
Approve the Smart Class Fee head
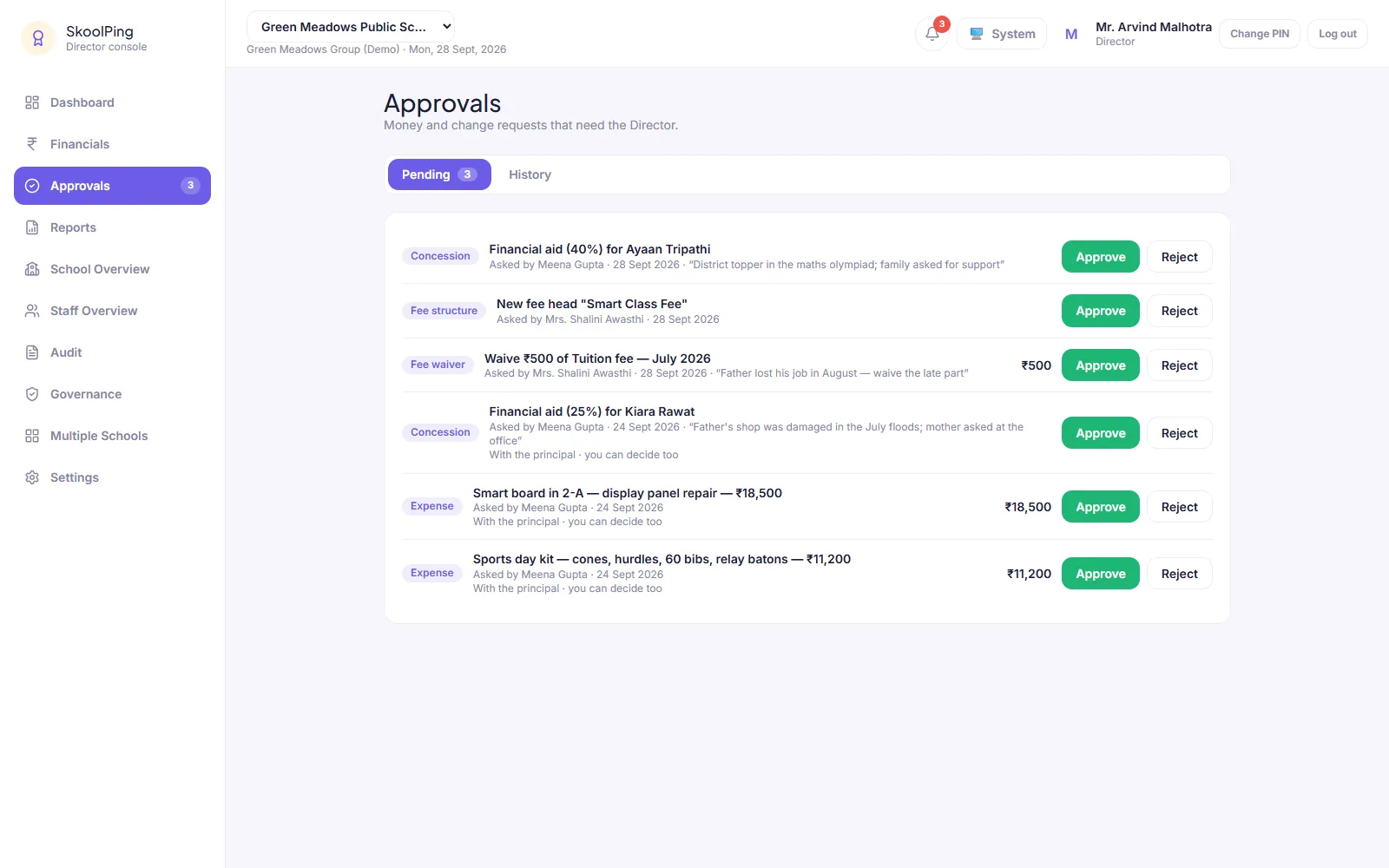[1101, 311]
